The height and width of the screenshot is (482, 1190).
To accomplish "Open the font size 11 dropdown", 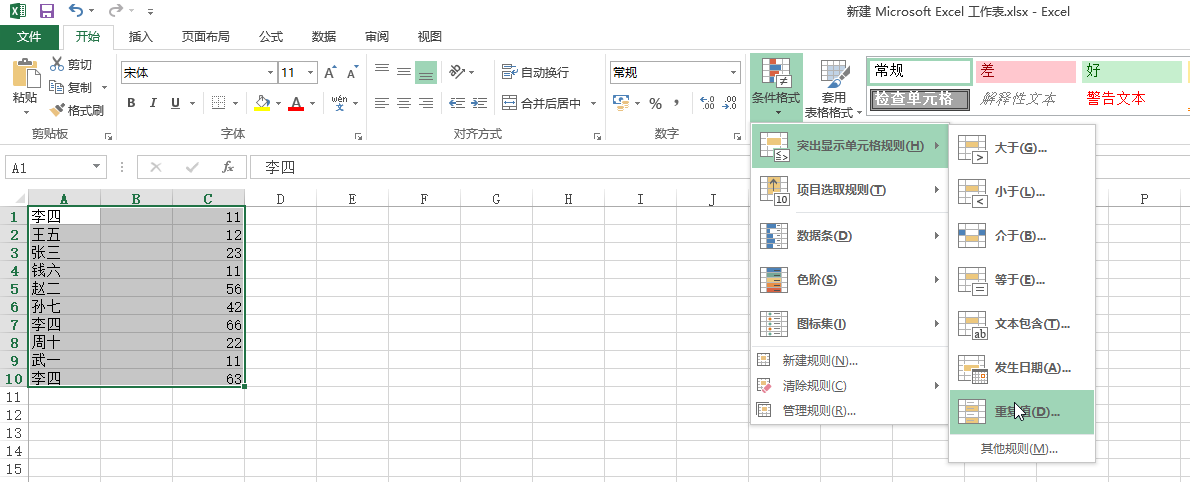I will (x=310, y=73).
